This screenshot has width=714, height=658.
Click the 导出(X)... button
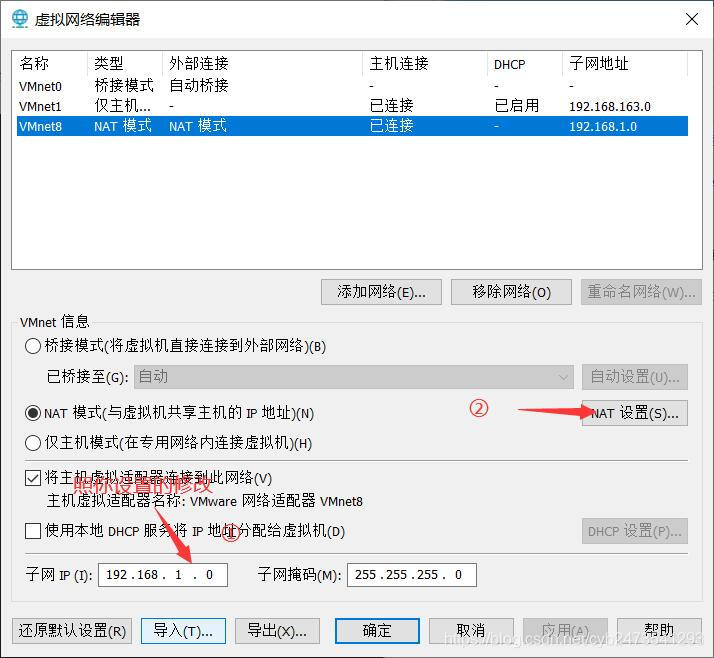pyautogui.click(x=277, y=631)
